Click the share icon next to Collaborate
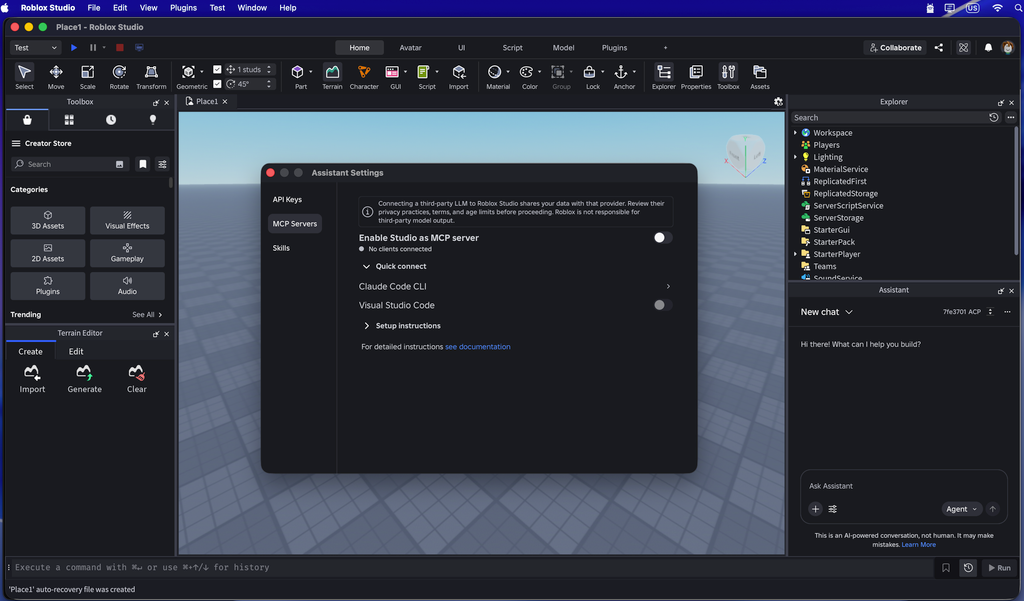This screenshot has width=1024, height=601. click(x=938, y=48)
